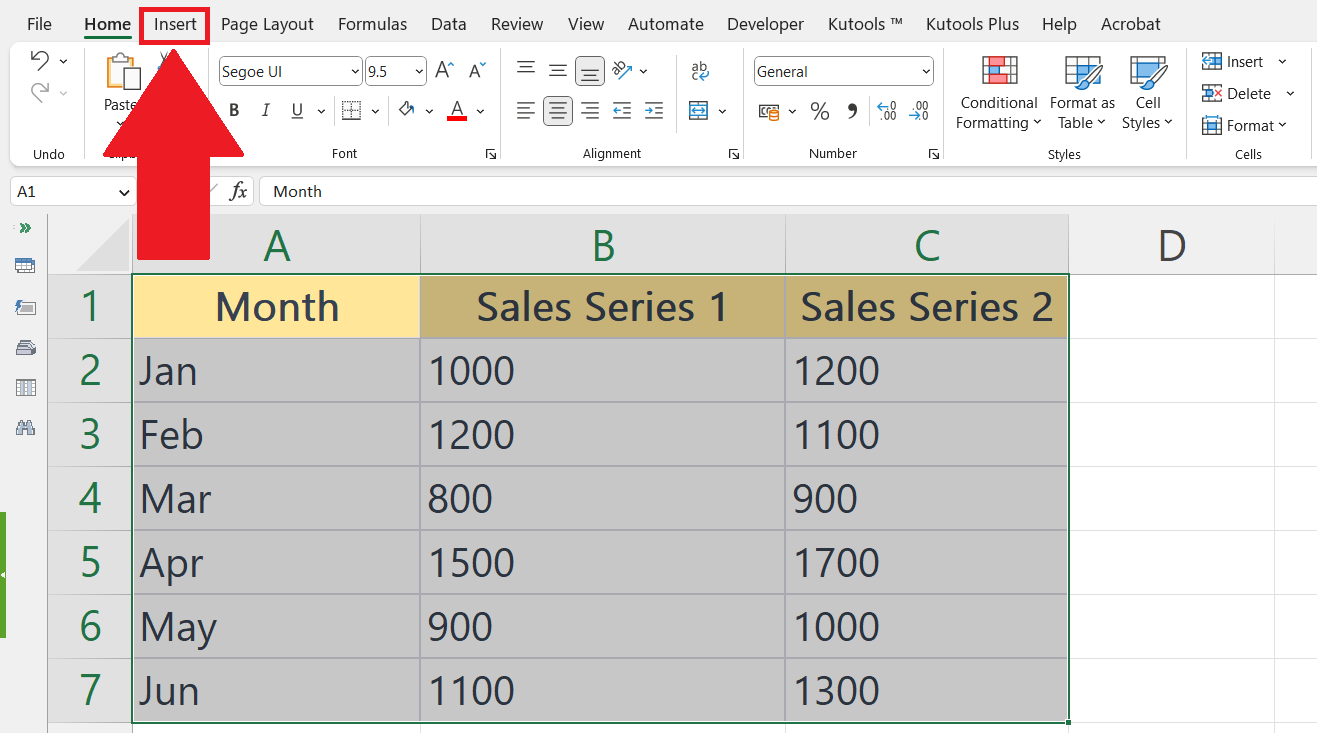Align text left
Viewport: 1317px width, 733px height.
click(526, 110)
